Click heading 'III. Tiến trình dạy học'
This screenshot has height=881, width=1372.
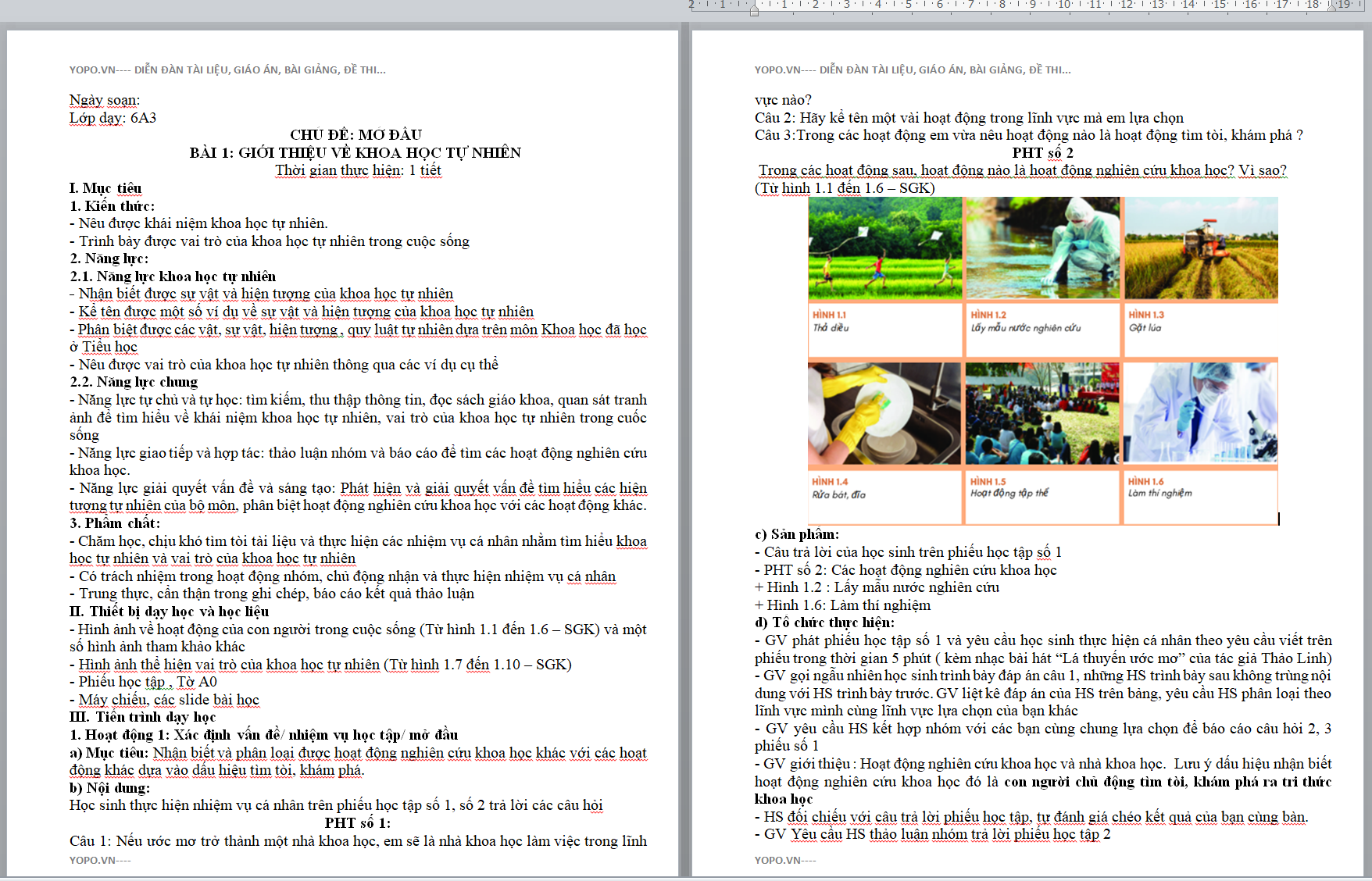pyautogui.click(x=142, y=717)
